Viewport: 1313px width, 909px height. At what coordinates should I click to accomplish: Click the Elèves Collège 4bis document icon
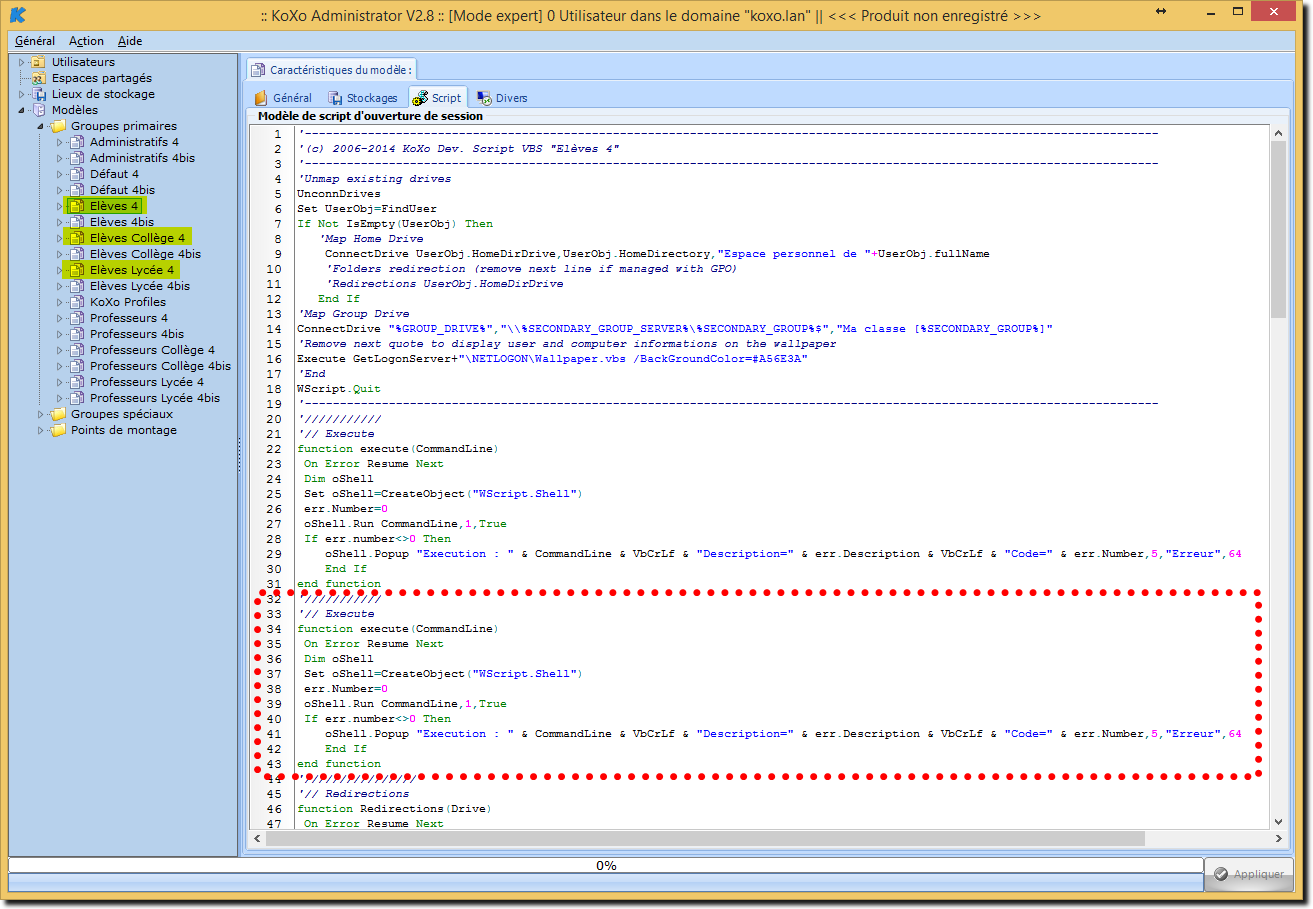pos(76,254)
